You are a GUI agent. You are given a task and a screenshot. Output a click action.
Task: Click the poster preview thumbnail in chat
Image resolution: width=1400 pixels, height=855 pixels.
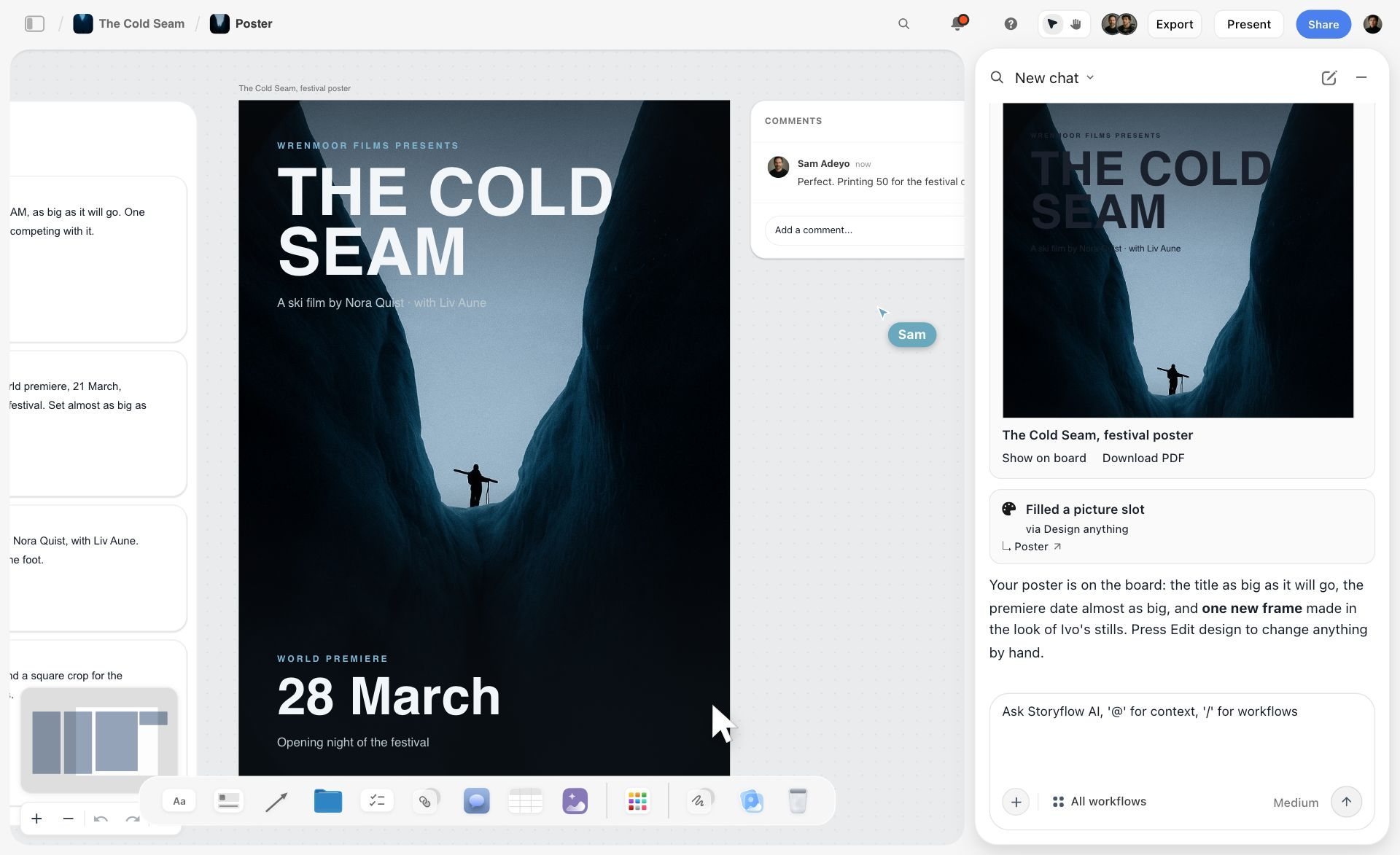coord(1178,260)
